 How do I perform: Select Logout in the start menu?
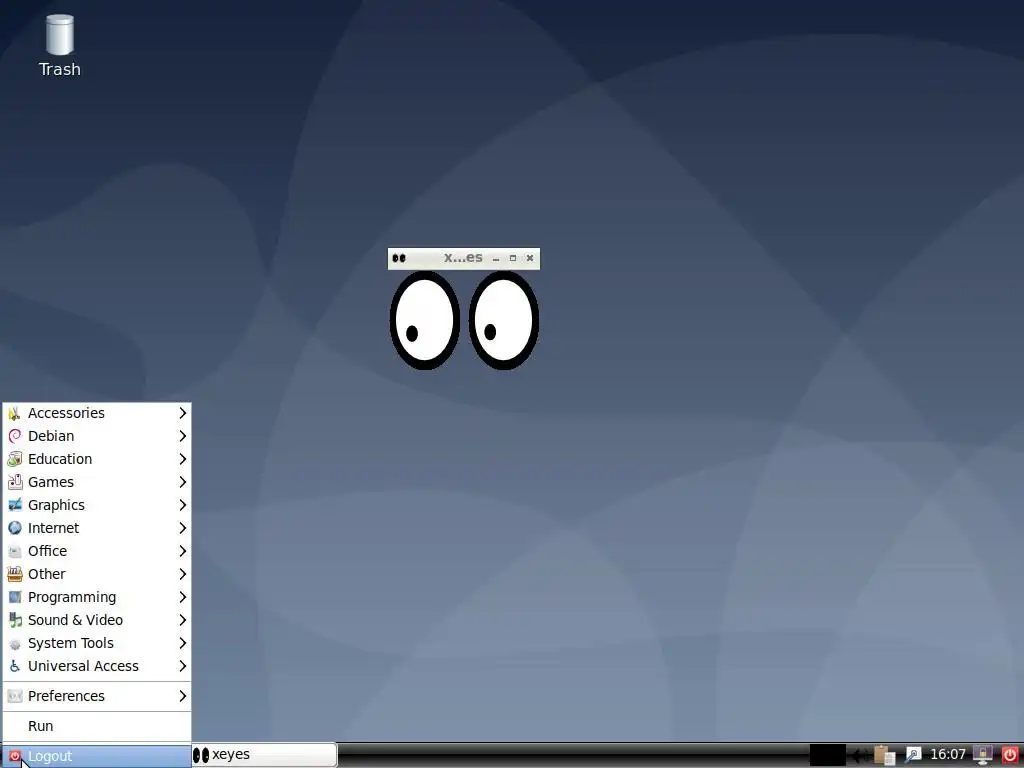coord(97,756)
